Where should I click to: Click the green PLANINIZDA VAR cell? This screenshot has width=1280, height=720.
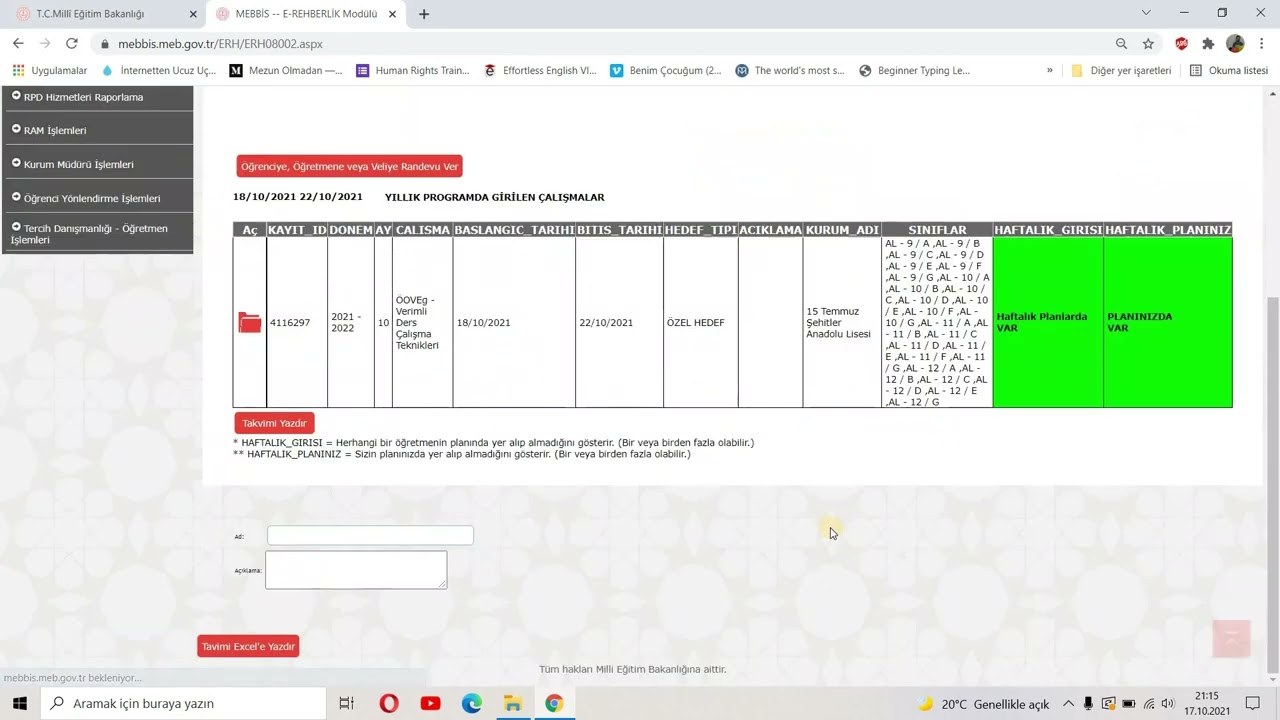click(1168, 322)
